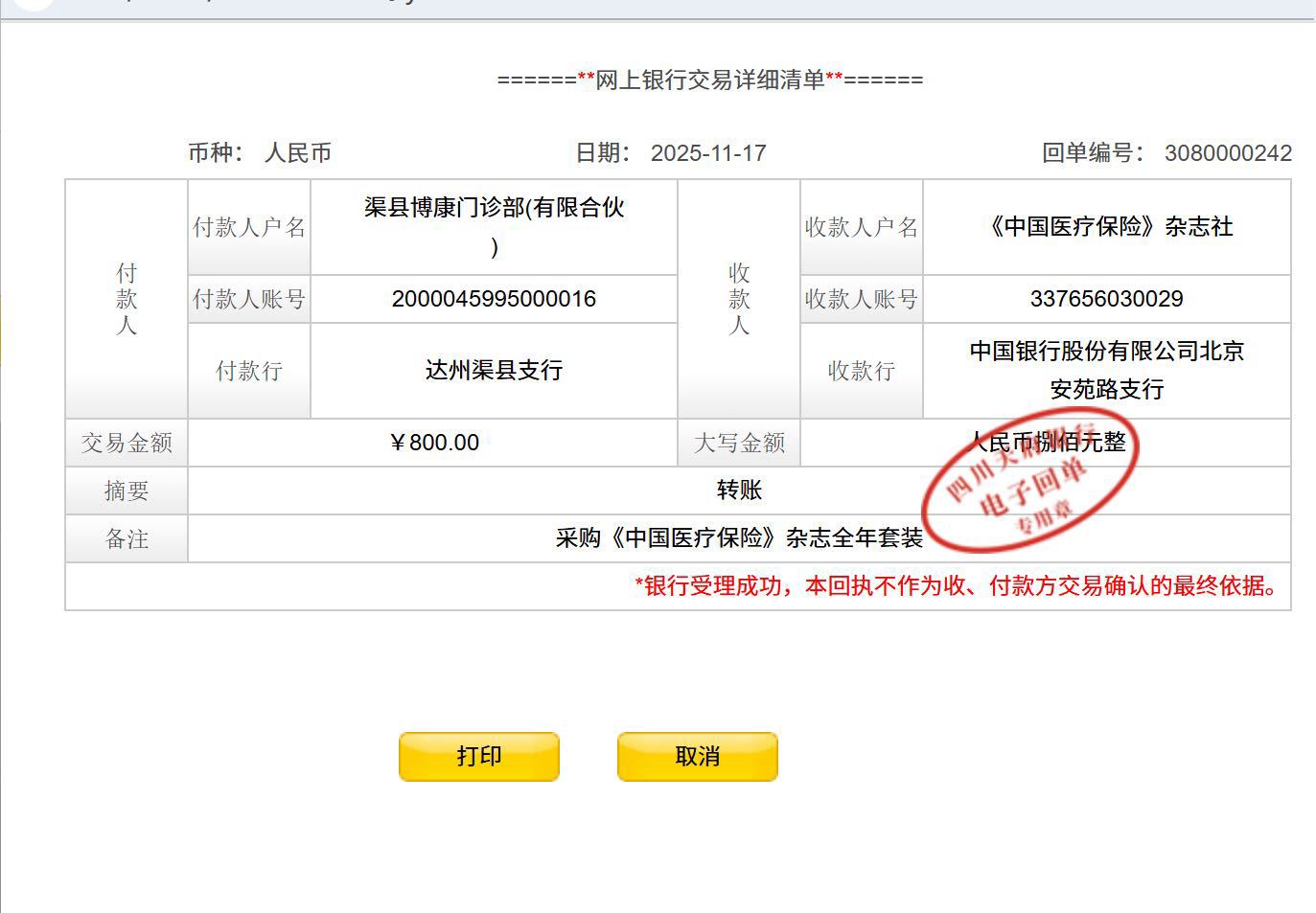Select the receipt number 3080000242

(1228, 153)
